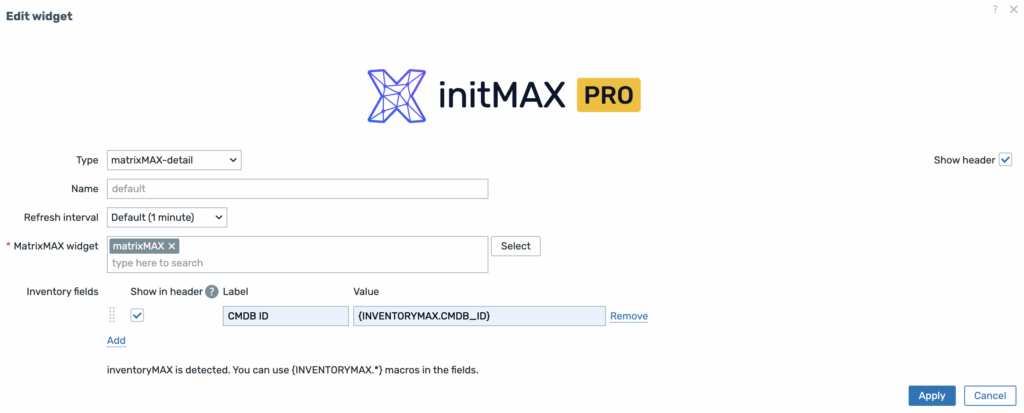Close the Edit widget dialog

coord(1012,9)
